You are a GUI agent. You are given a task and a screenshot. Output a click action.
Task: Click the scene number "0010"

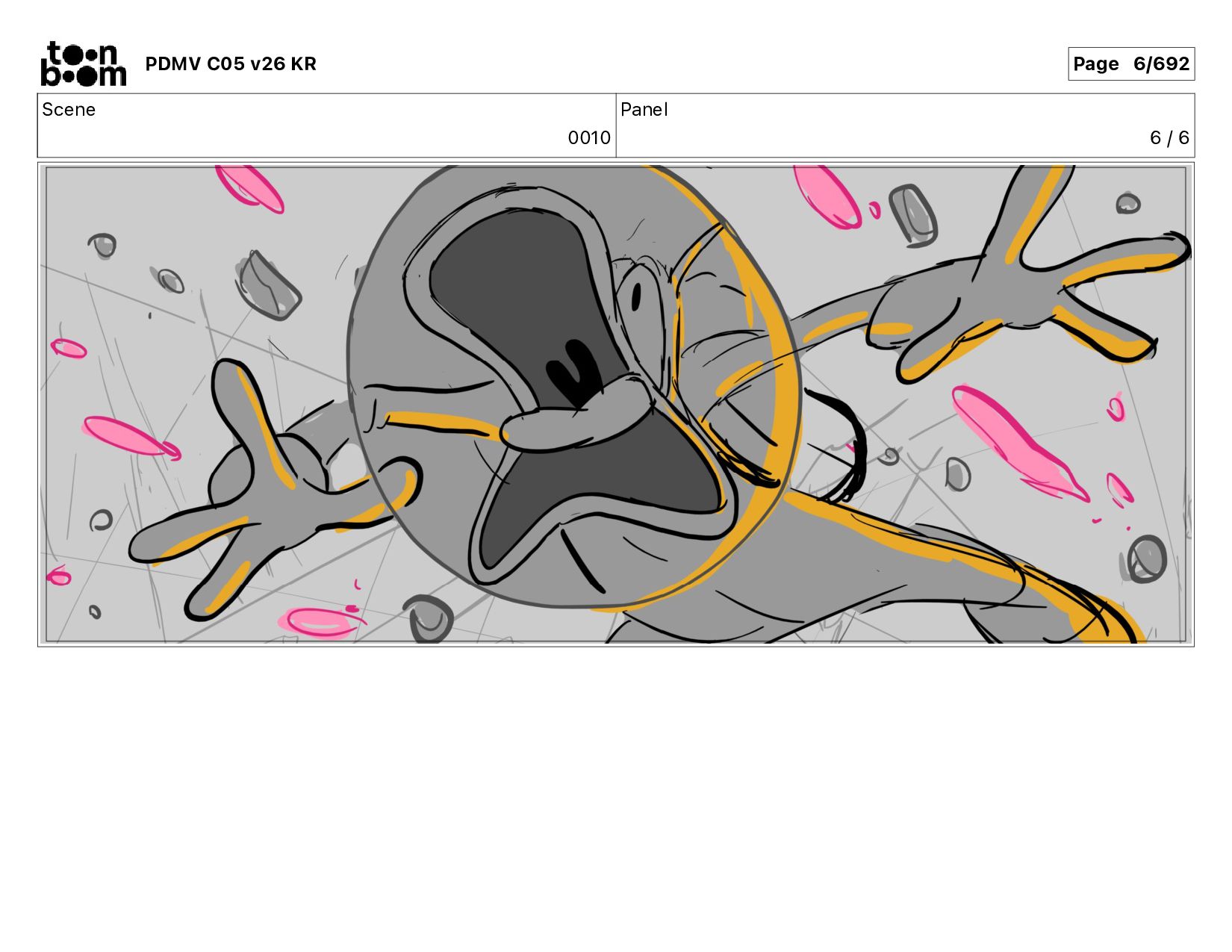589,137
